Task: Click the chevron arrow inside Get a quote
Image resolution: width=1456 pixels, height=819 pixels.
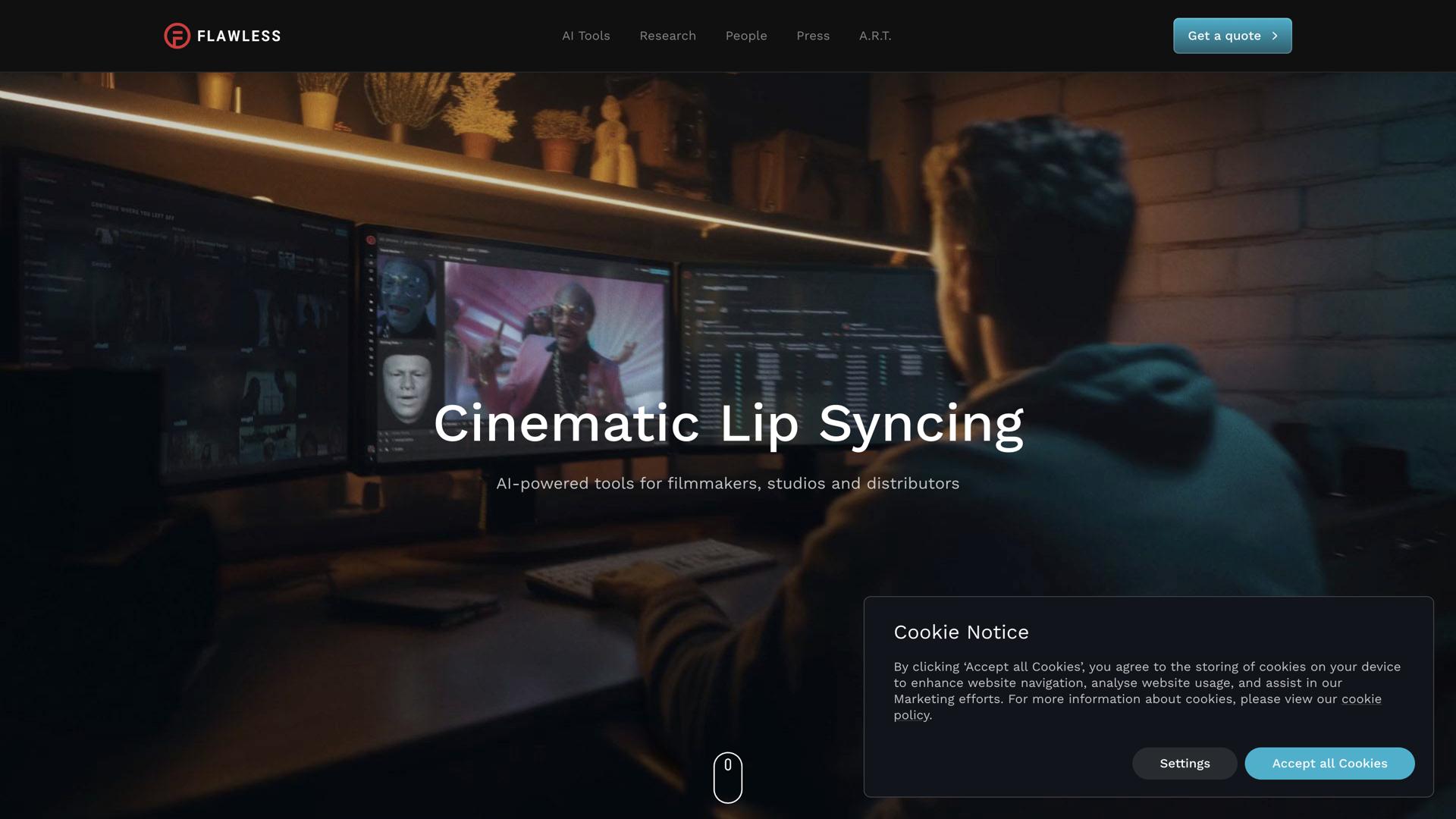Action: (1275, 36)
